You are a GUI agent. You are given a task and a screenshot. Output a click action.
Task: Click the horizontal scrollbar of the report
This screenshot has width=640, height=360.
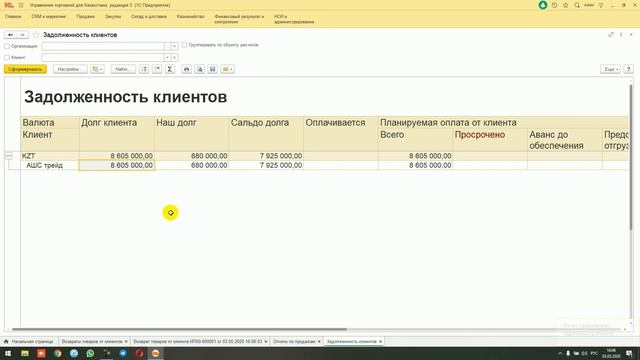click(180, 329)
